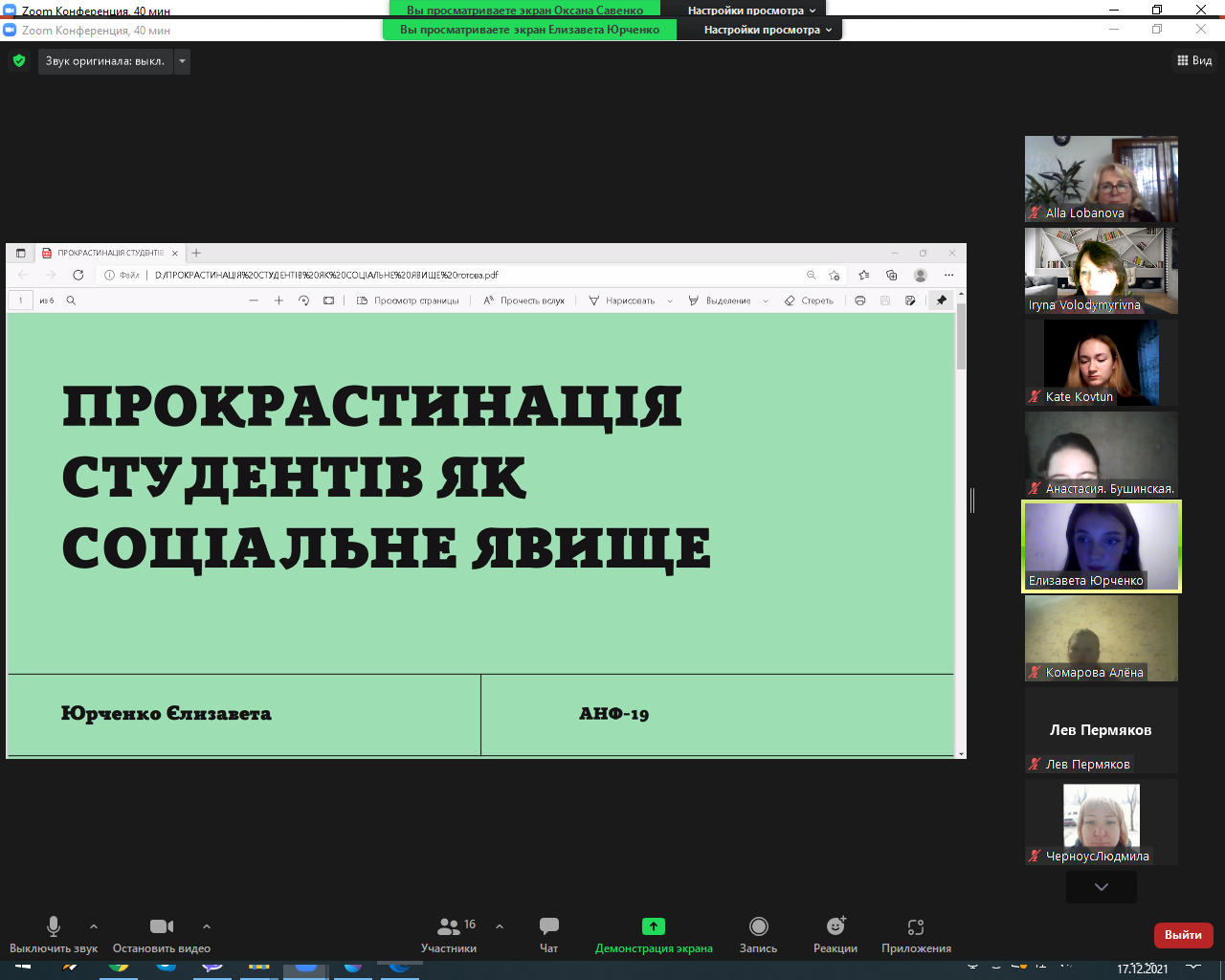Screen dimensions: 1225x980
Task: Click the browser address bar with the PDF path
Action: coord(459,275)
